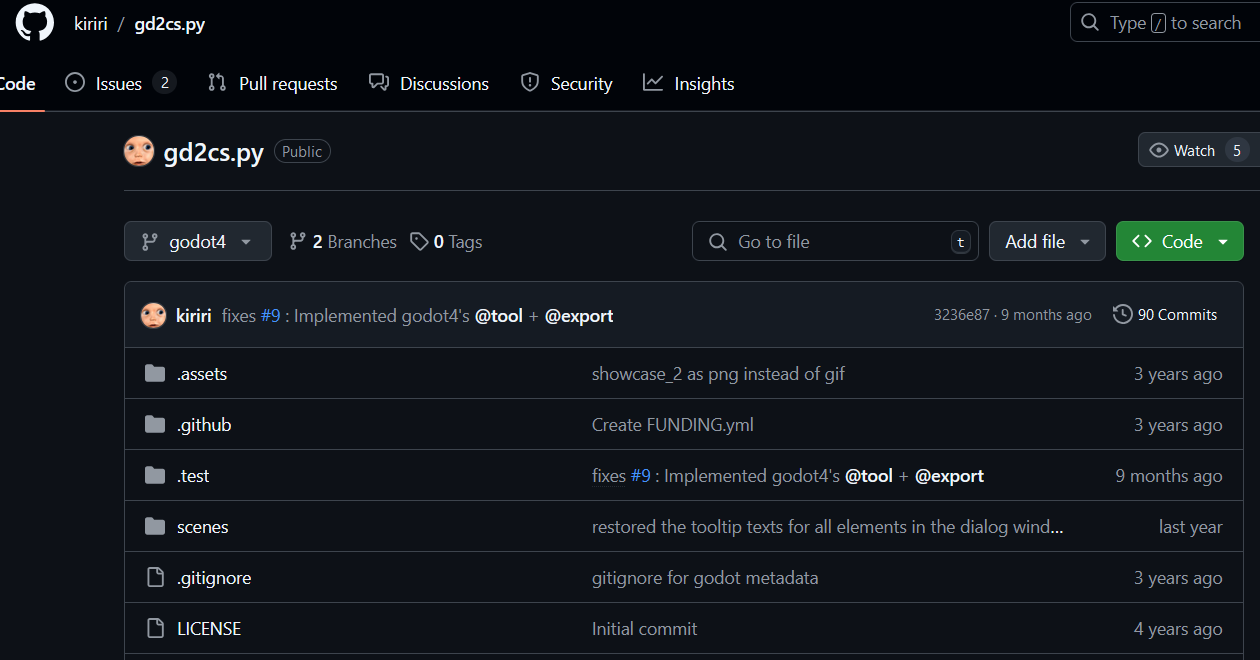Open the #9 issue link in latest commit
Viewport: 1260px width, 660px height.
click(270, 316)
